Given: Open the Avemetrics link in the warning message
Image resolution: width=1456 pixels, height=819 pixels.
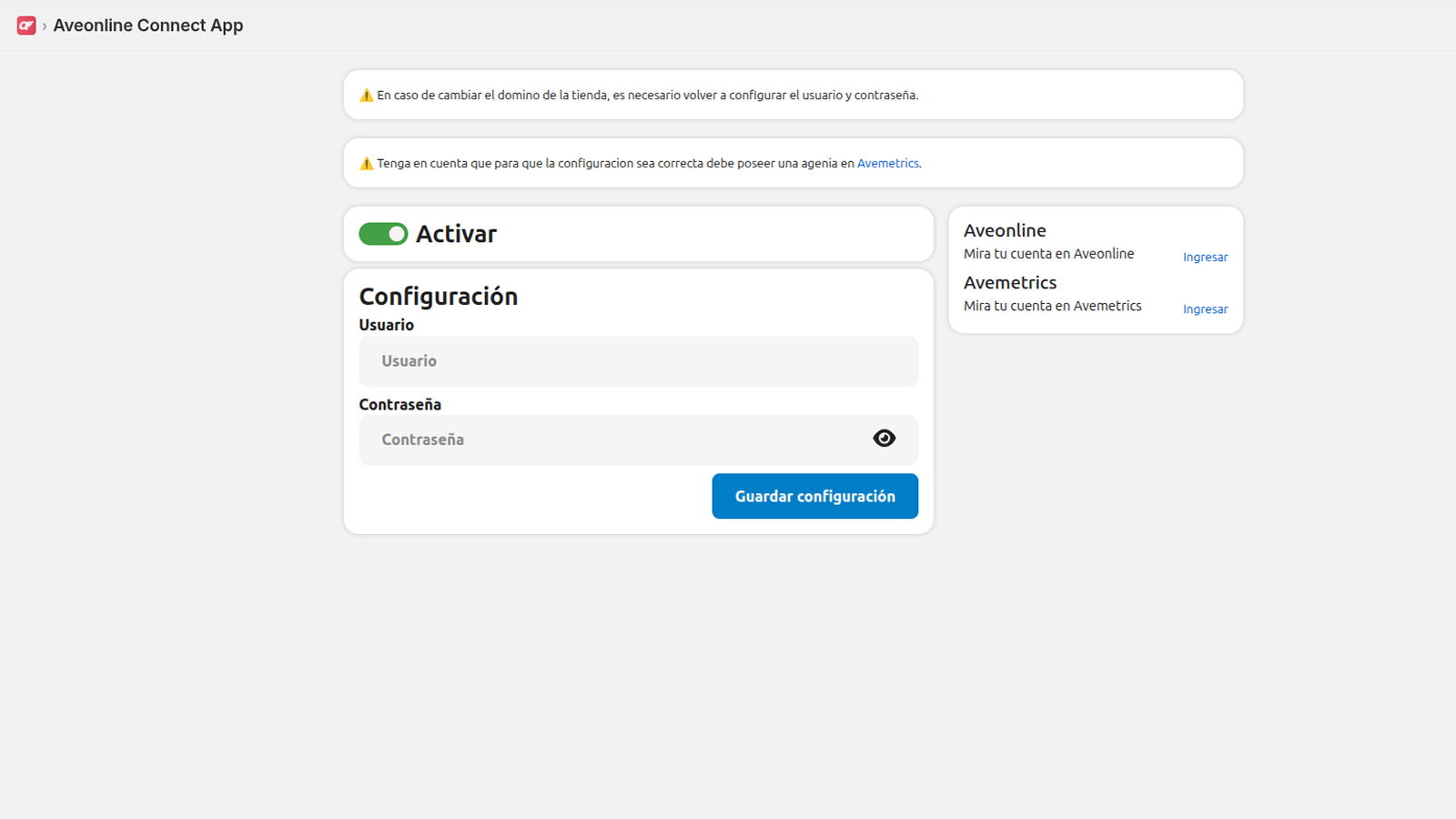Looking at the screenshot, I should [x=888, y=163].
